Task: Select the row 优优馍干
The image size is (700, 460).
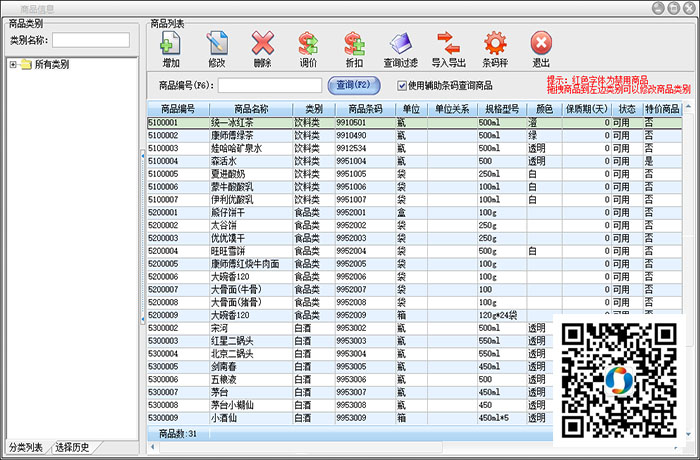Action: coord(414,238)
